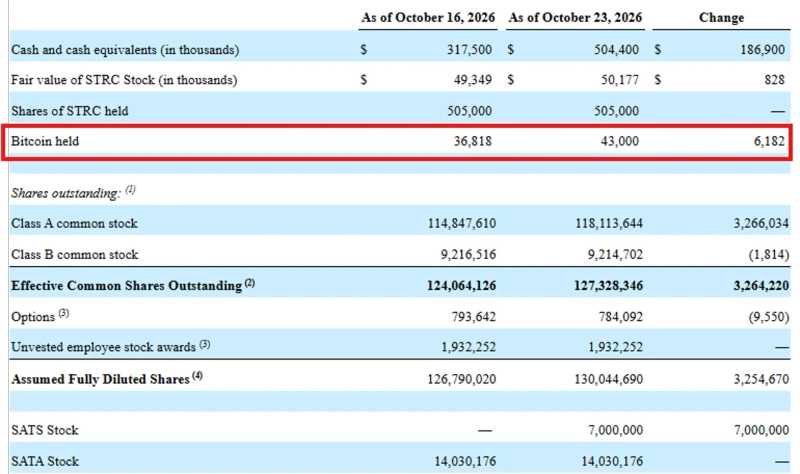
Task: Click the Options value 784,092
Action: [x=621, y=317]
